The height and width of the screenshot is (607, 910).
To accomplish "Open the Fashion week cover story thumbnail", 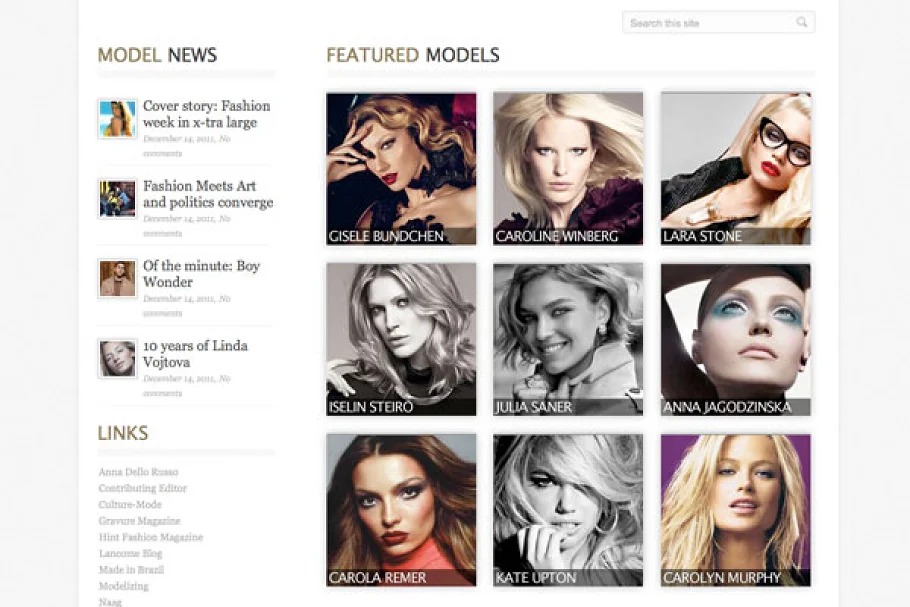I will (x=117, y=118).
